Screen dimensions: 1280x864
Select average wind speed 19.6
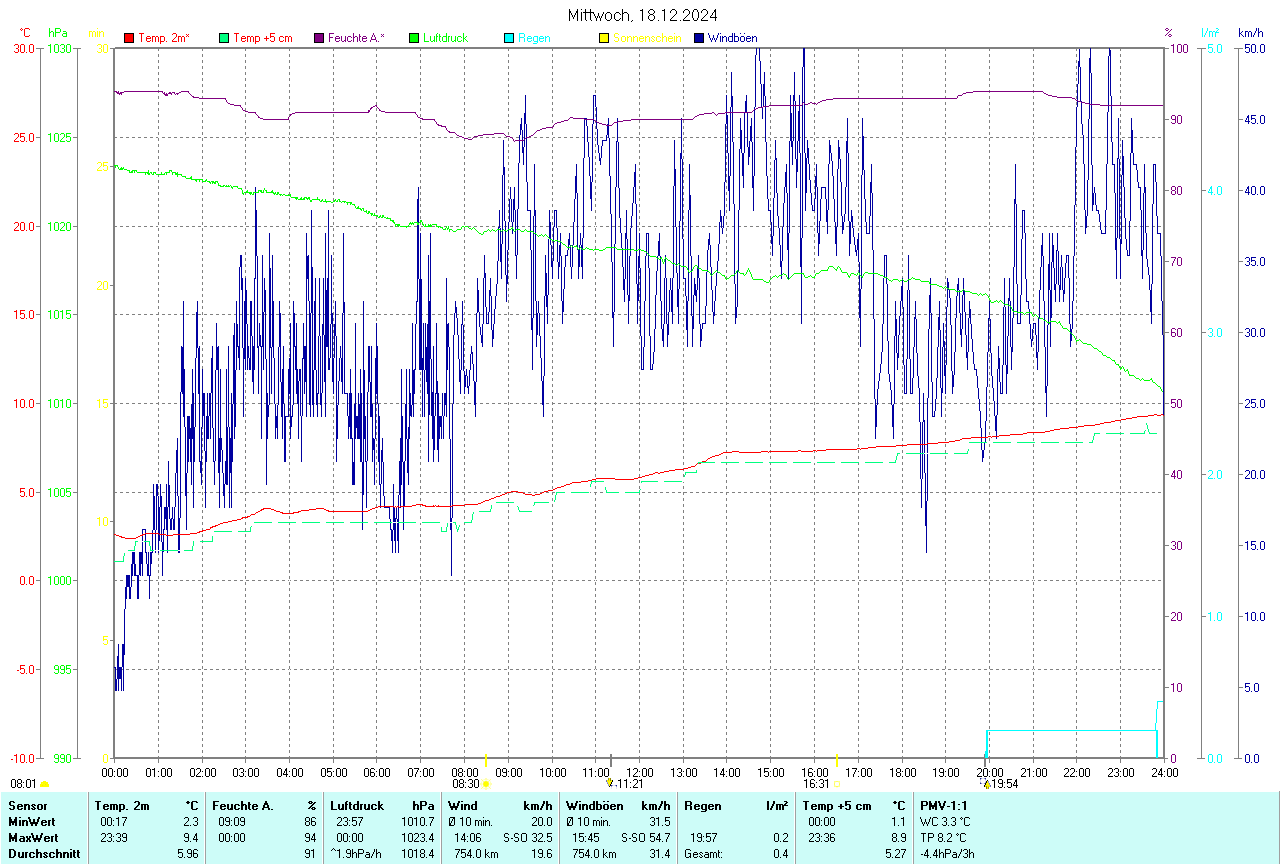542,854
